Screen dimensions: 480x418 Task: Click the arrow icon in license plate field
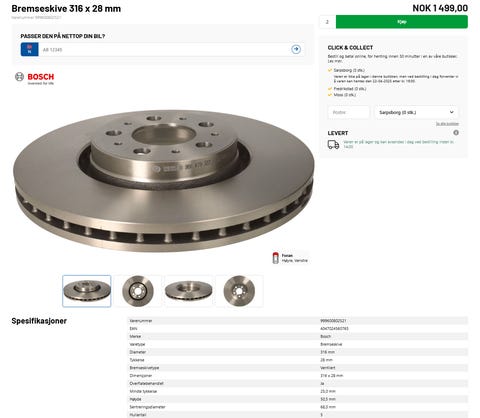(x=296, y=49)
